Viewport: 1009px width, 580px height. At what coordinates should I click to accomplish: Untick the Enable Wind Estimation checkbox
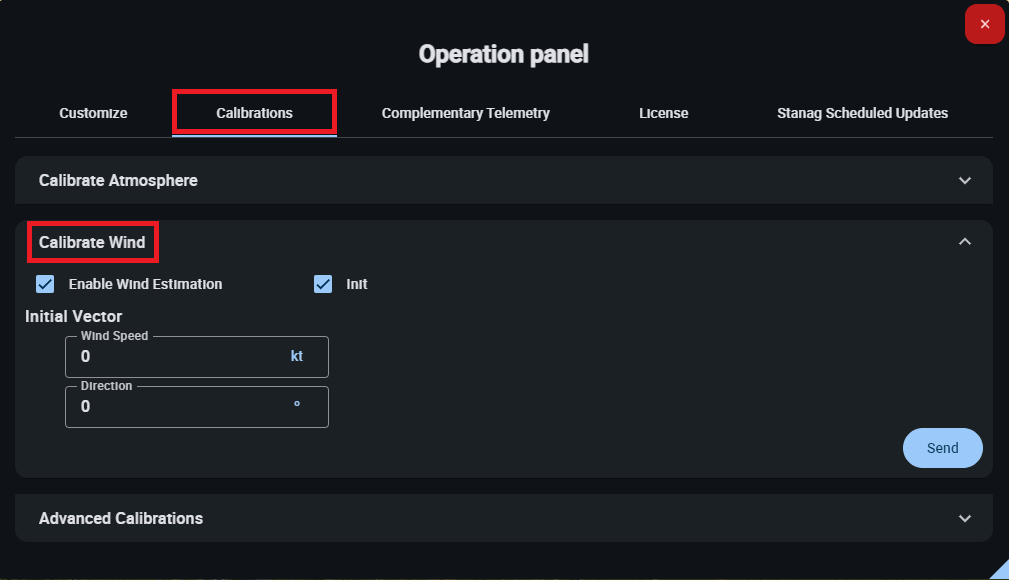45,284
